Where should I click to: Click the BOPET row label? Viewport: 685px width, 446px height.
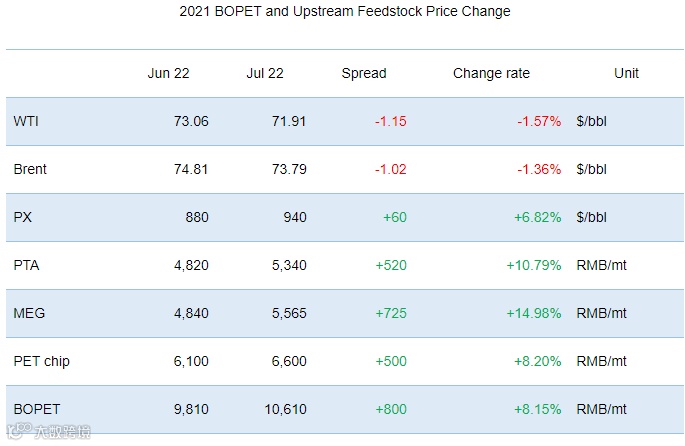(36, 409)
